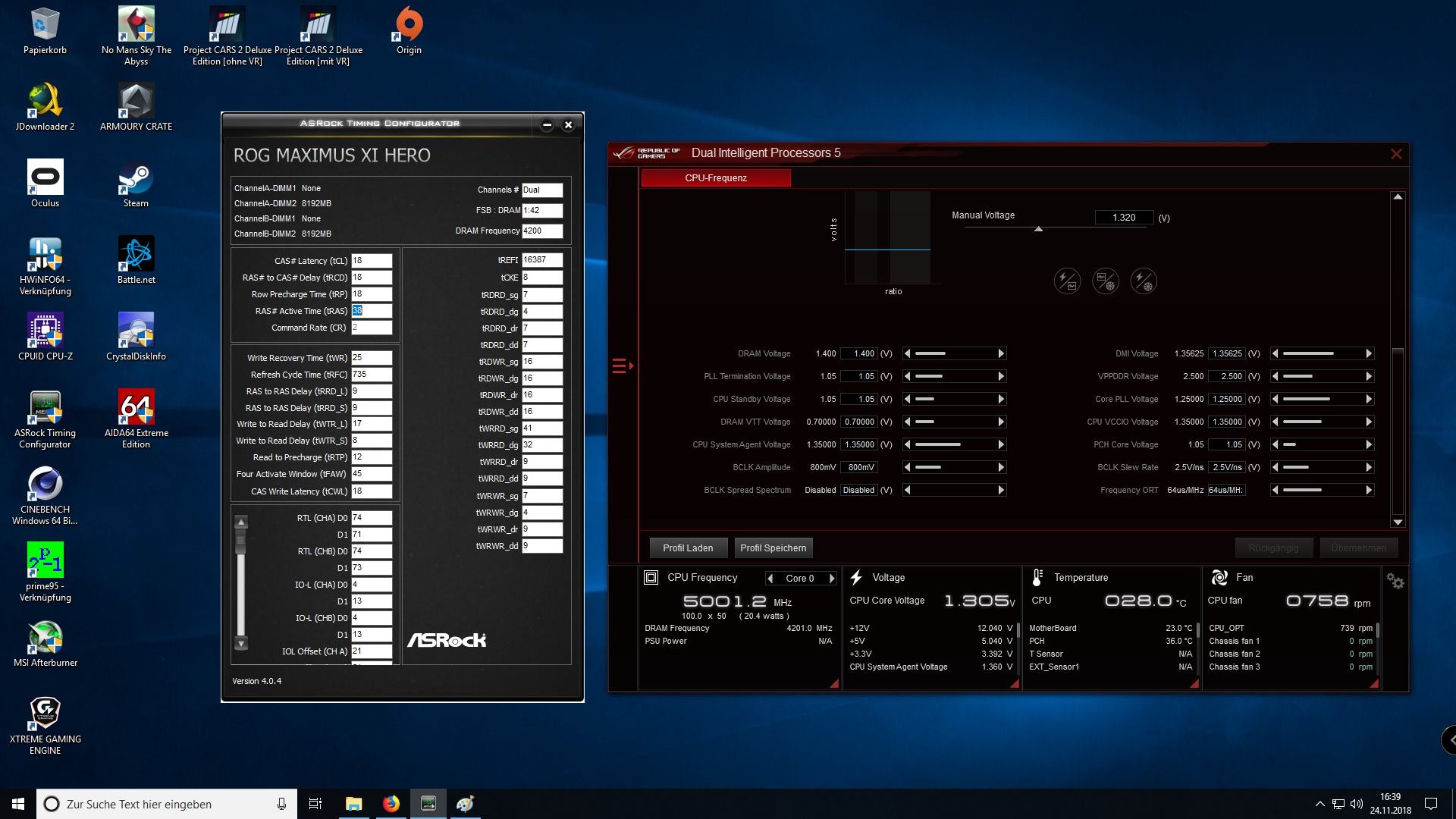Click the Profil Laden button

tap(688, 548)
